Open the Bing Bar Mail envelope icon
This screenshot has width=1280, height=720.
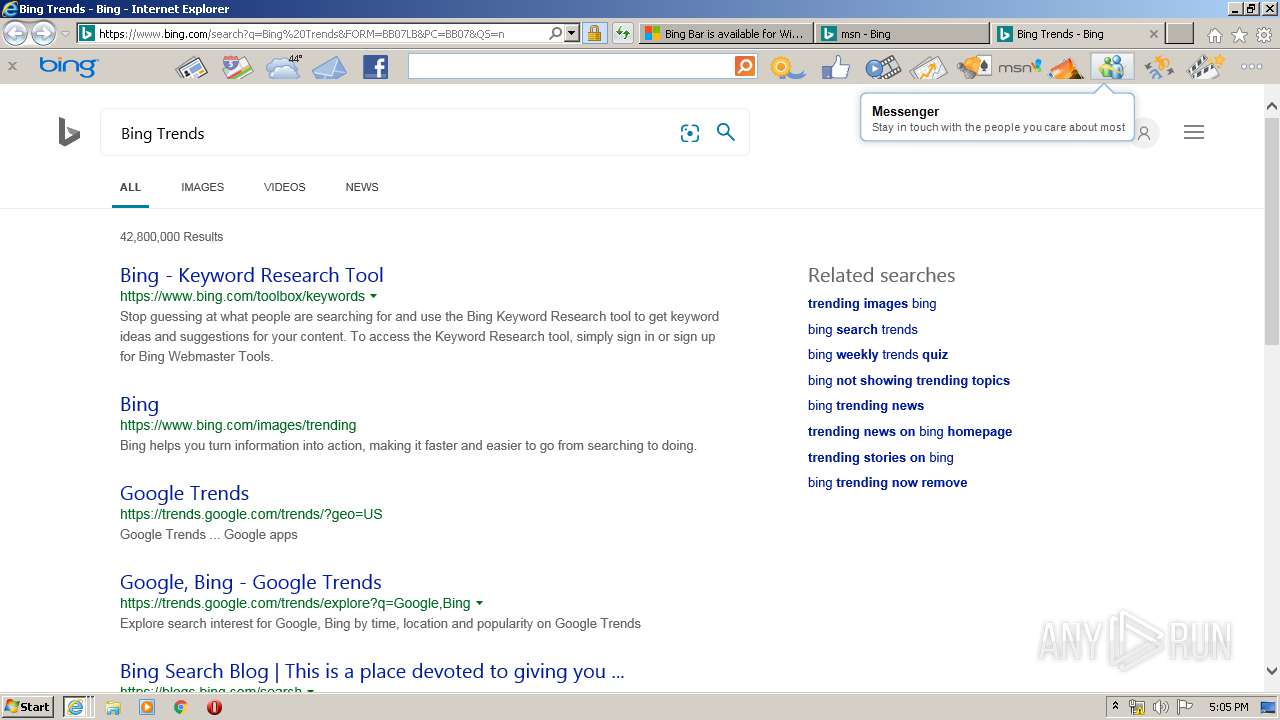329,67
